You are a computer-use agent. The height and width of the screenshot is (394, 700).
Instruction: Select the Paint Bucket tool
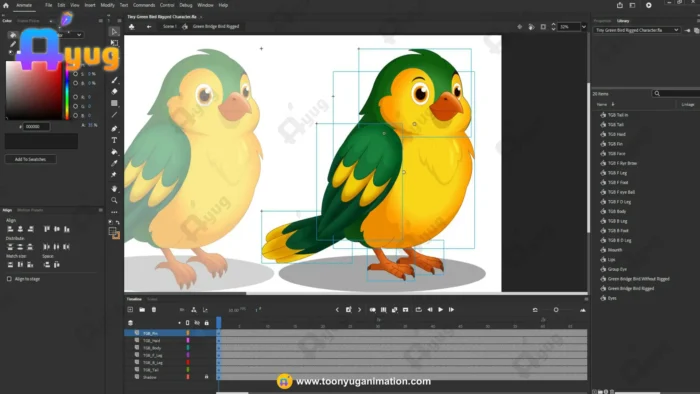click(114, 152)
